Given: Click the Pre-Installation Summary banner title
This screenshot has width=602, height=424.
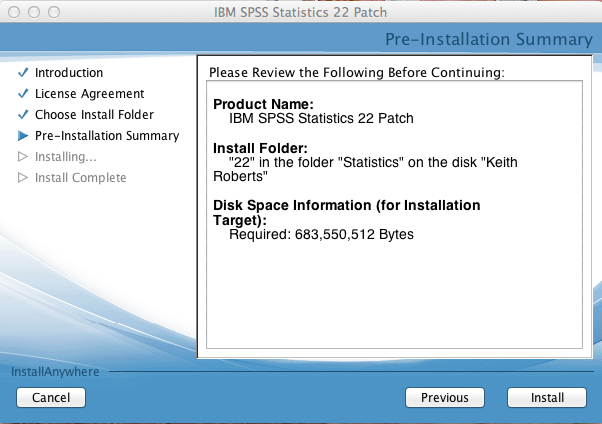Looking at the screenshot, I should click(x=488, y=39).
